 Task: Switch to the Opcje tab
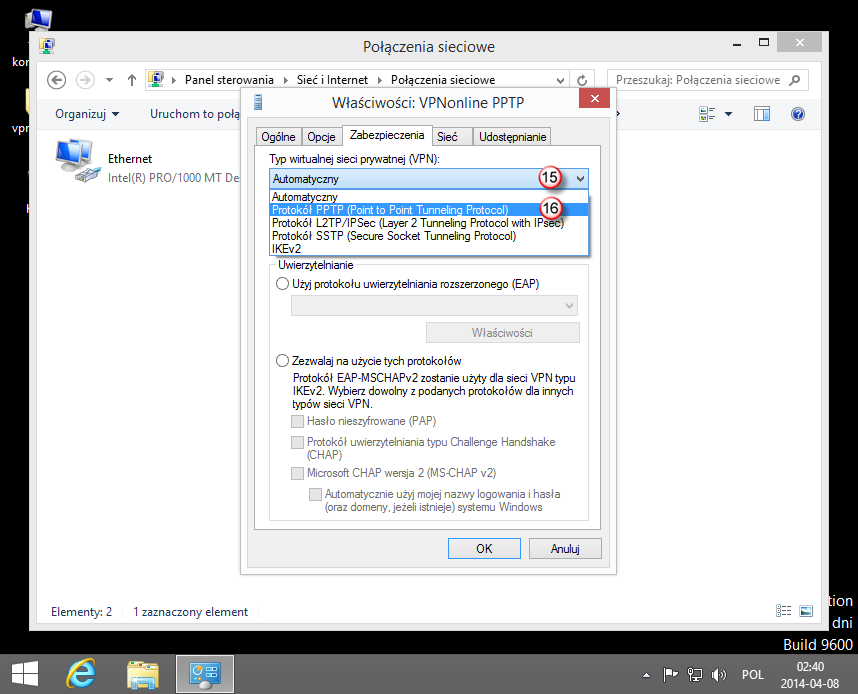point(321,137)
